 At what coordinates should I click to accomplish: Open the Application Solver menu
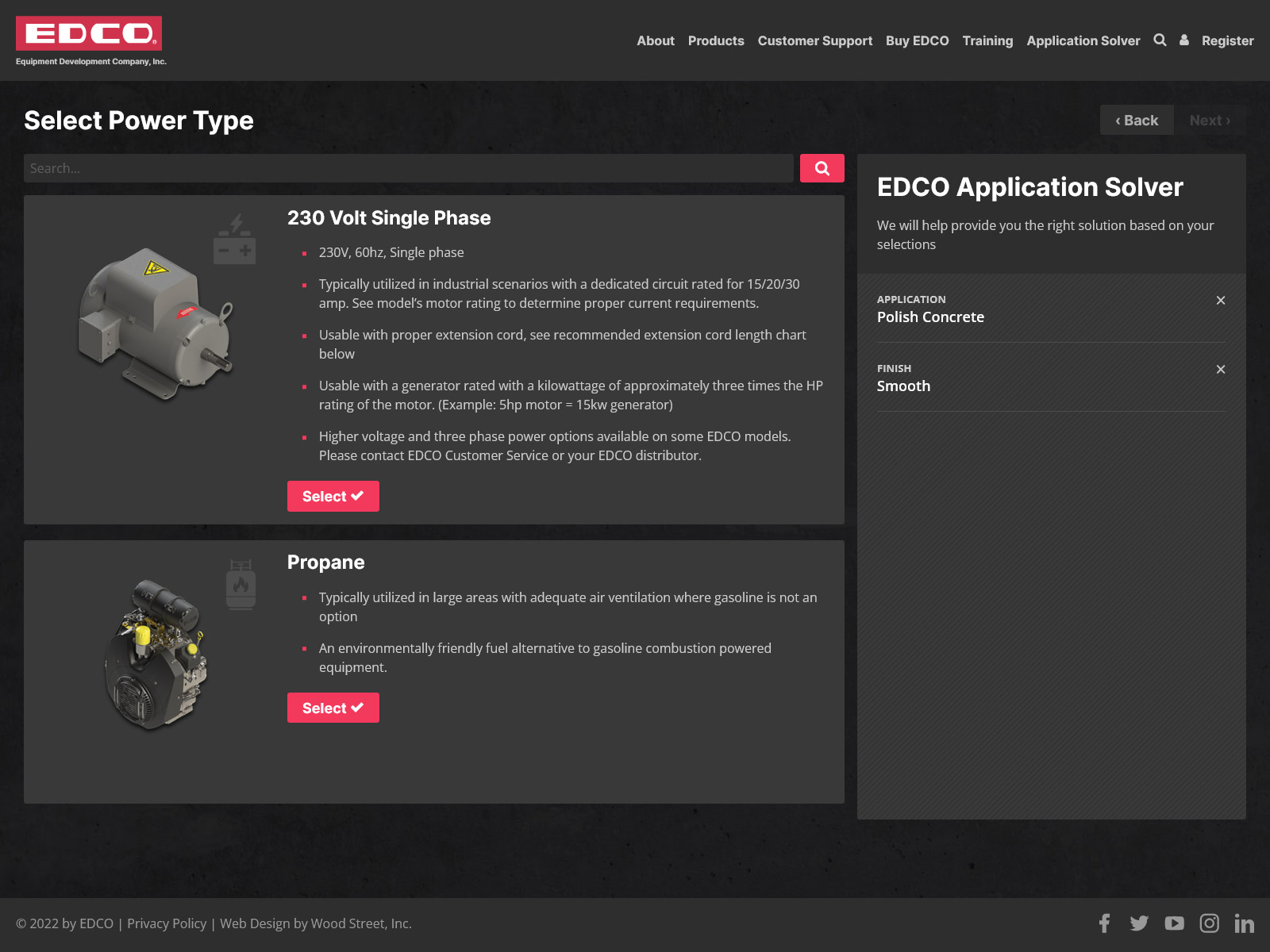1083,40
